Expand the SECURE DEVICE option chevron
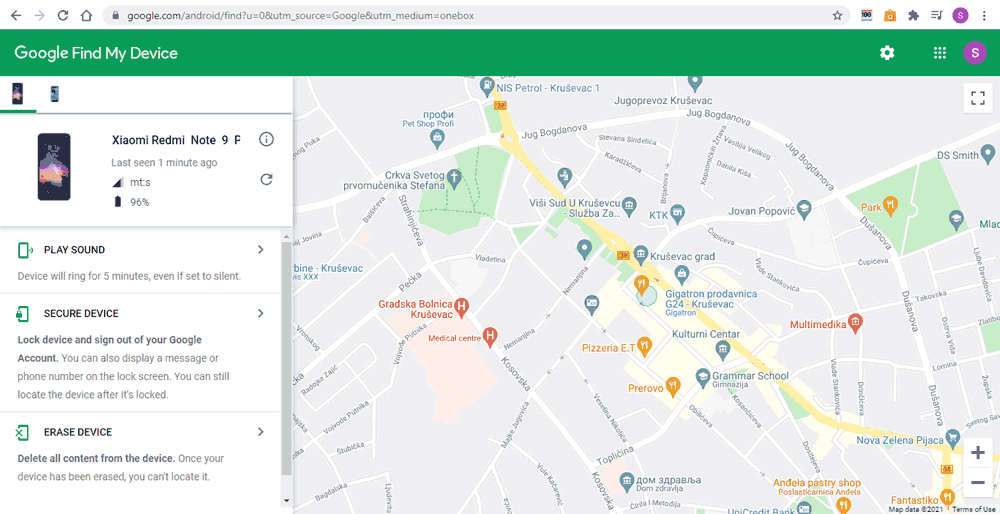 [260, 313]
